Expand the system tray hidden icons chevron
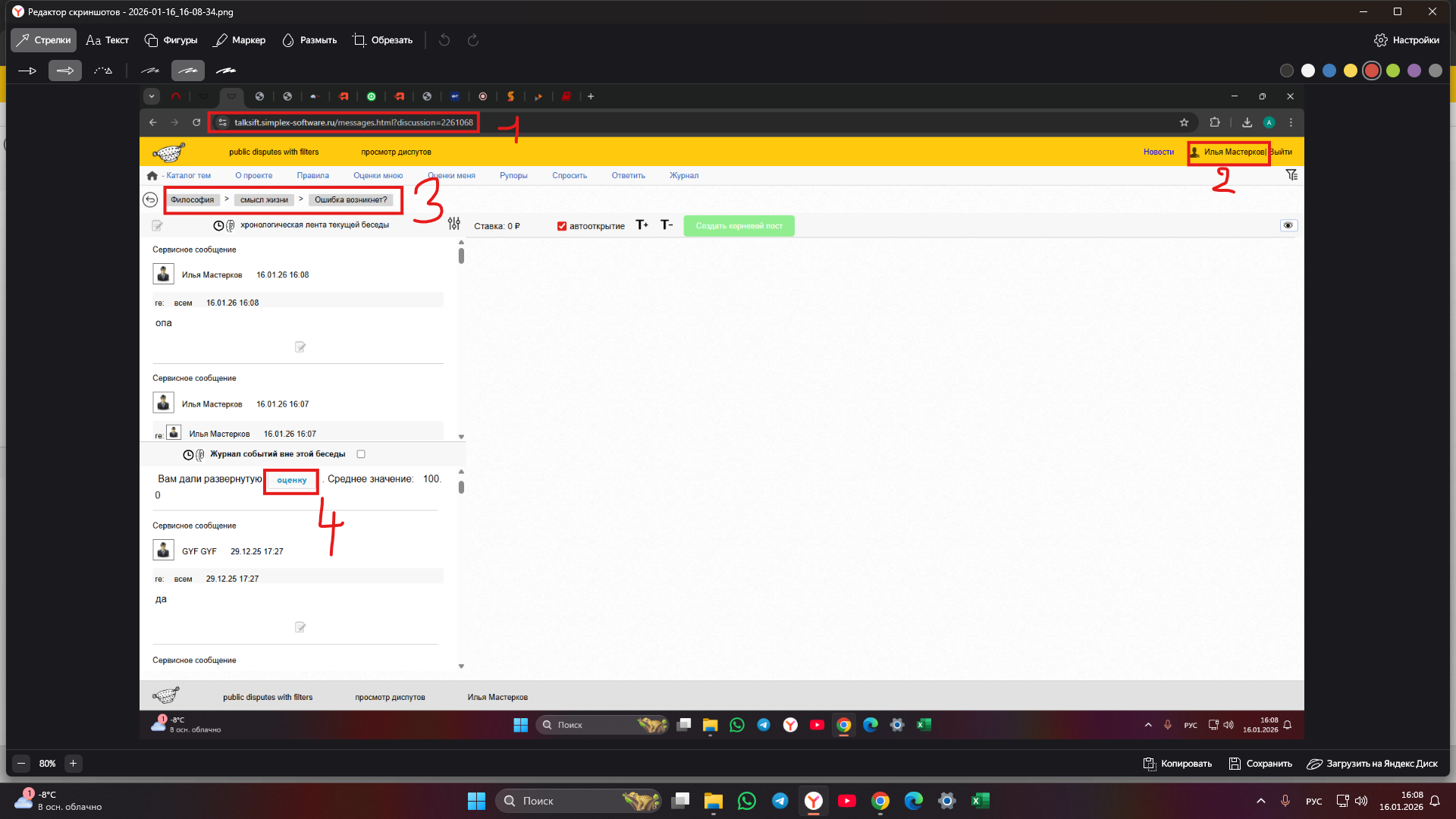 coord(1260,801)
